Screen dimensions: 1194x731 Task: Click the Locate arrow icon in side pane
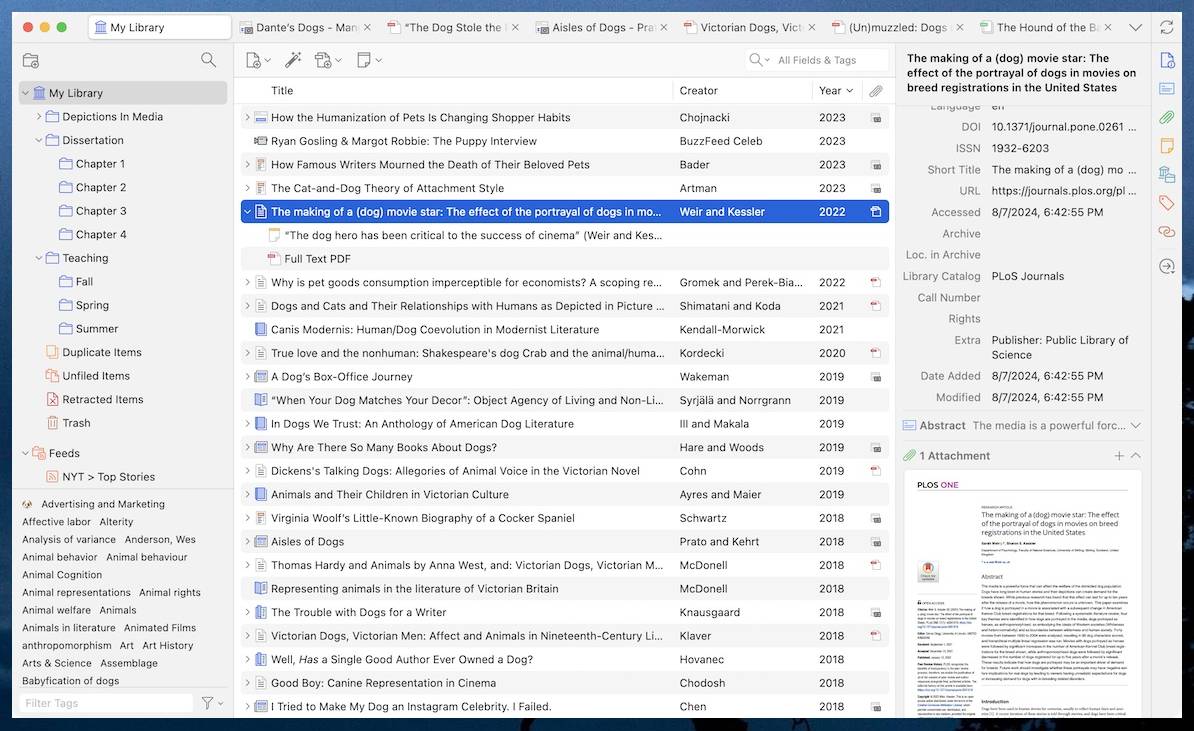pos(1167,267)
